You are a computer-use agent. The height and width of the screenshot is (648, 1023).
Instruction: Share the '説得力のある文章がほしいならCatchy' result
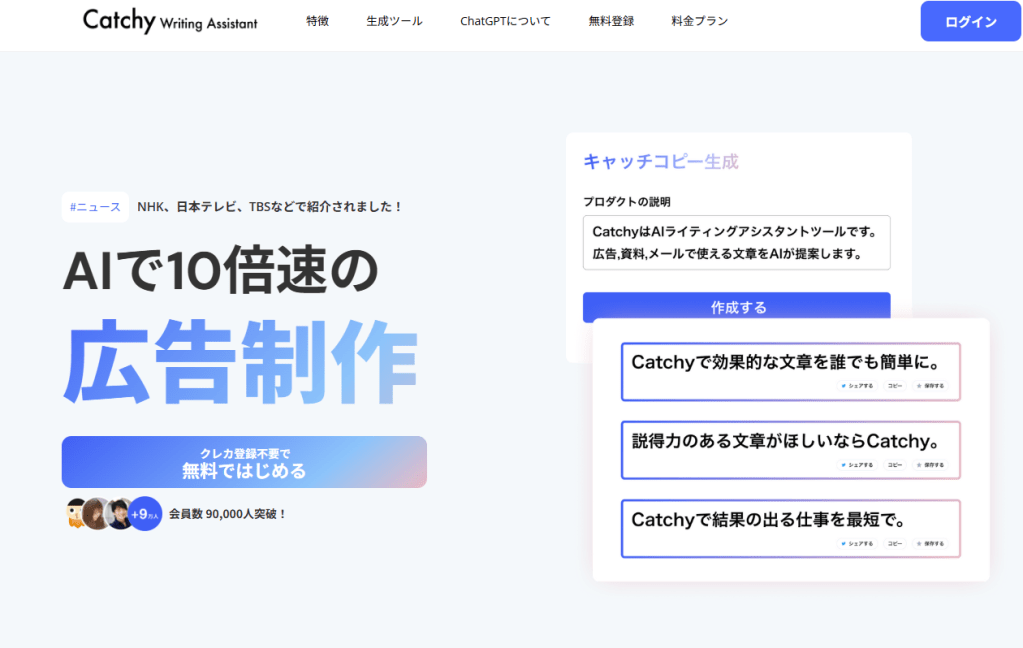857,465
